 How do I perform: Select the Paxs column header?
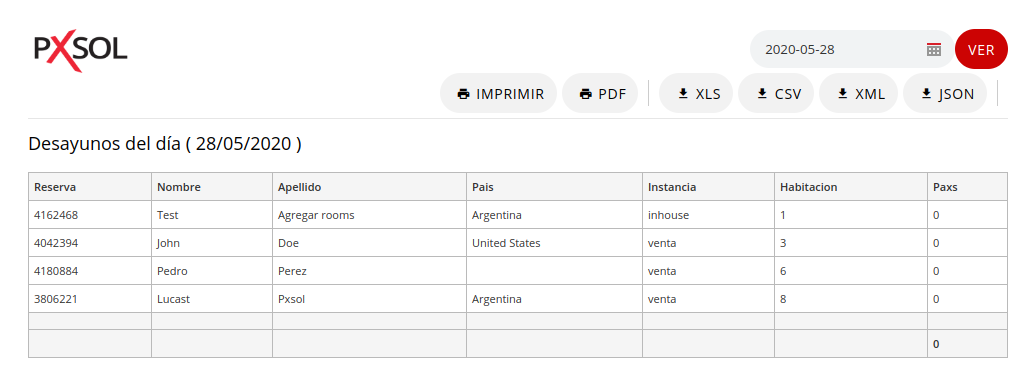click(945, 187)
